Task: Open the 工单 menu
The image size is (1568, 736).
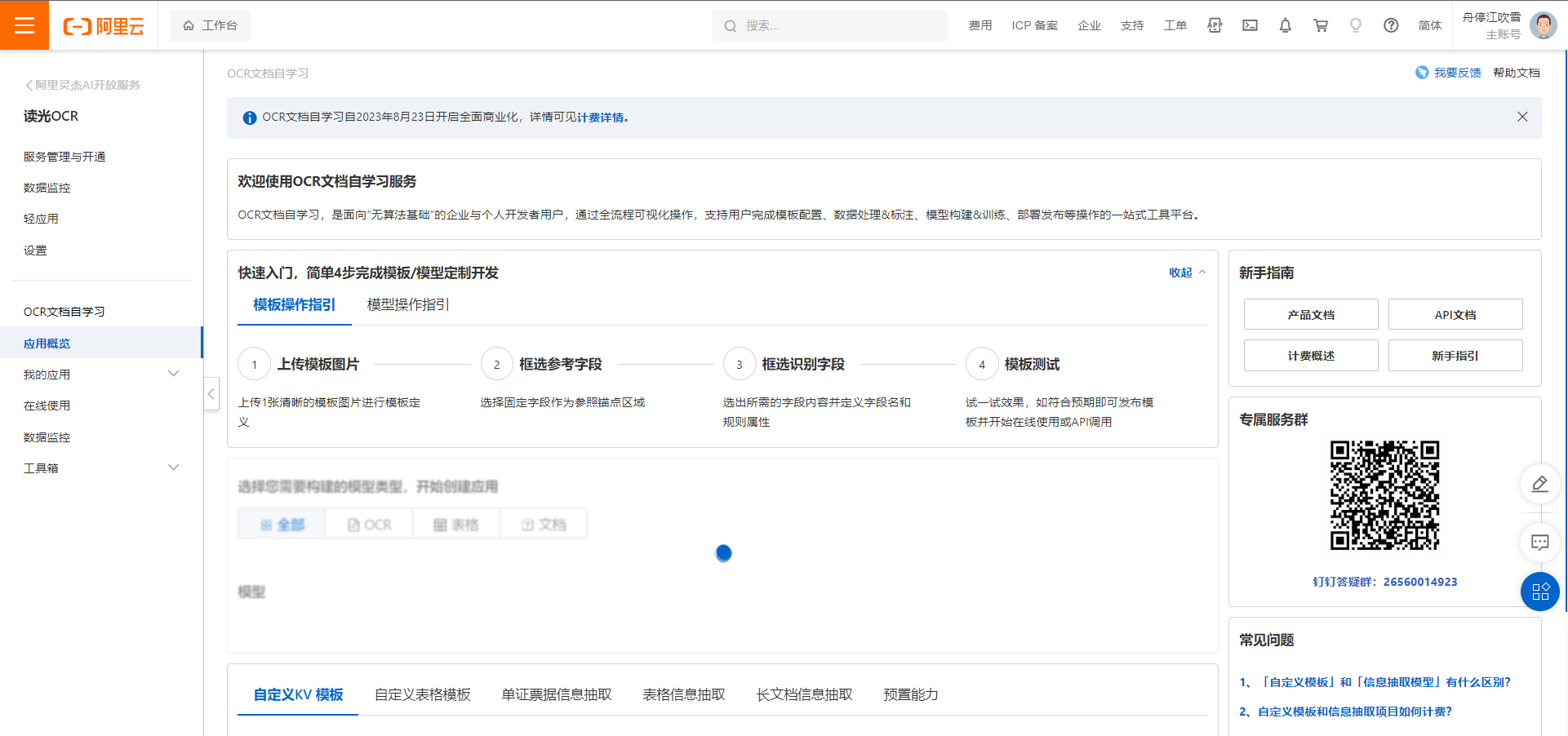Action: 1175,25
